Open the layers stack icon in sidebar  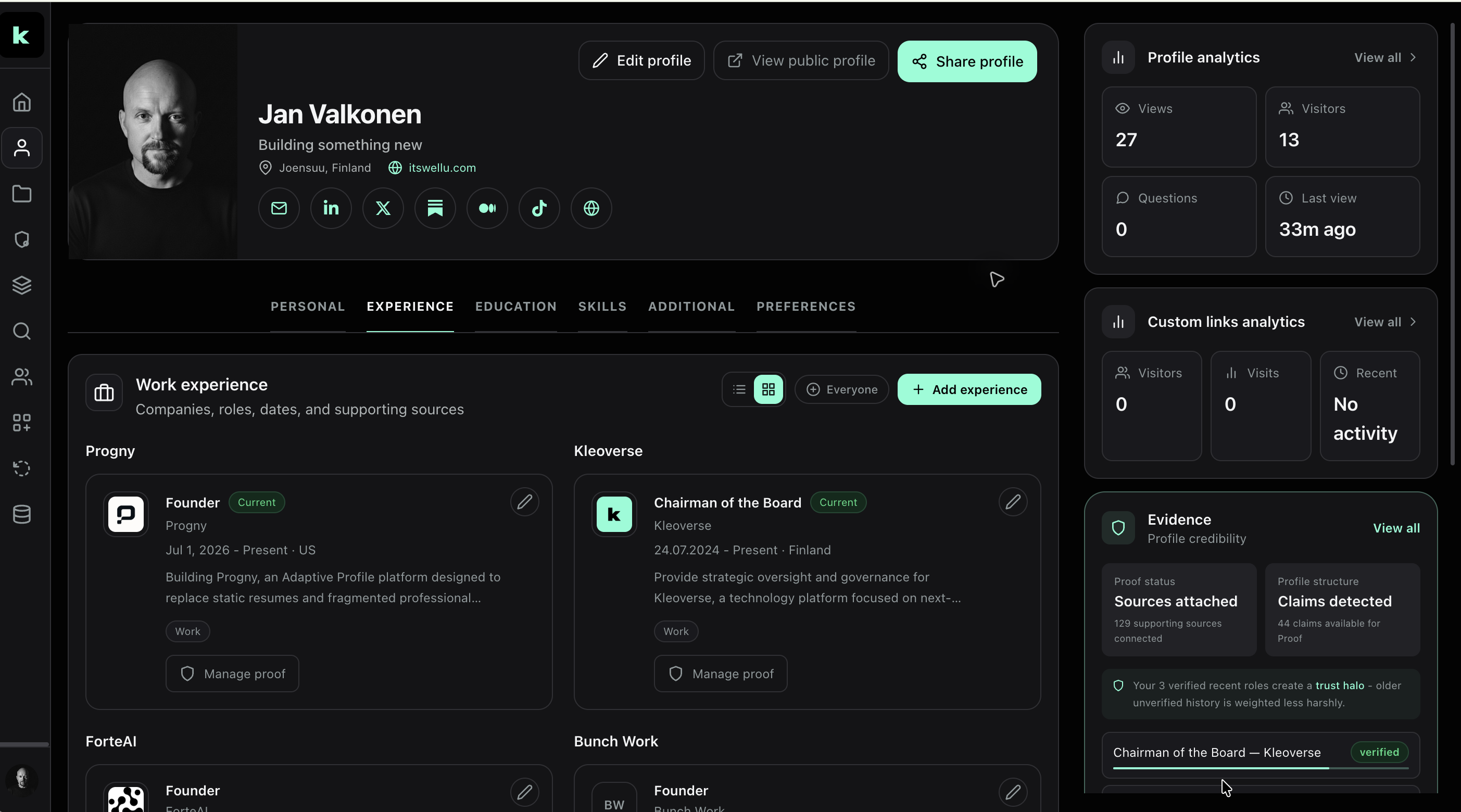point(21,285)
